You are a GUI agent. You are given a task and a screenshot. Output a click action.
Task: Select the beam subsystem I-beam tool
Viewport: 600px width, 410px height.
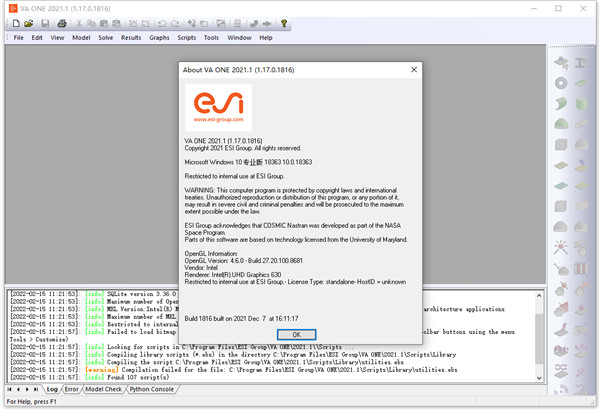point(581,63)
